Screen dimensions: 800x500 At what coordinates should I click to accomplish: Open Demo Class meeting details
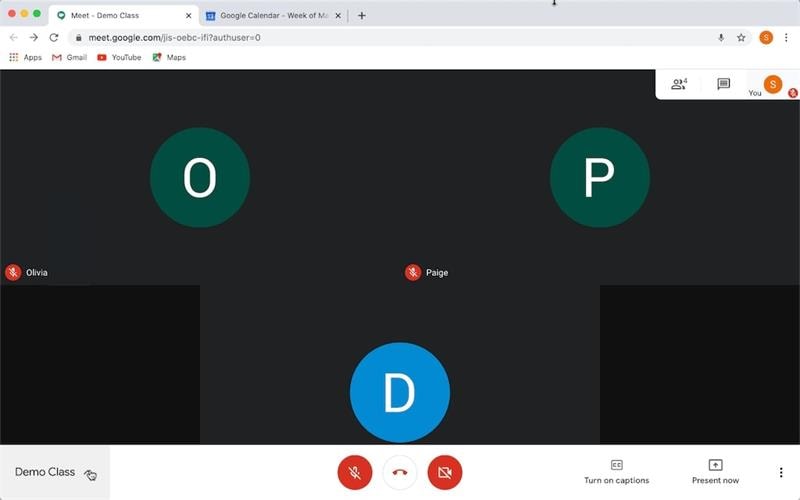(x=55, y=472)
